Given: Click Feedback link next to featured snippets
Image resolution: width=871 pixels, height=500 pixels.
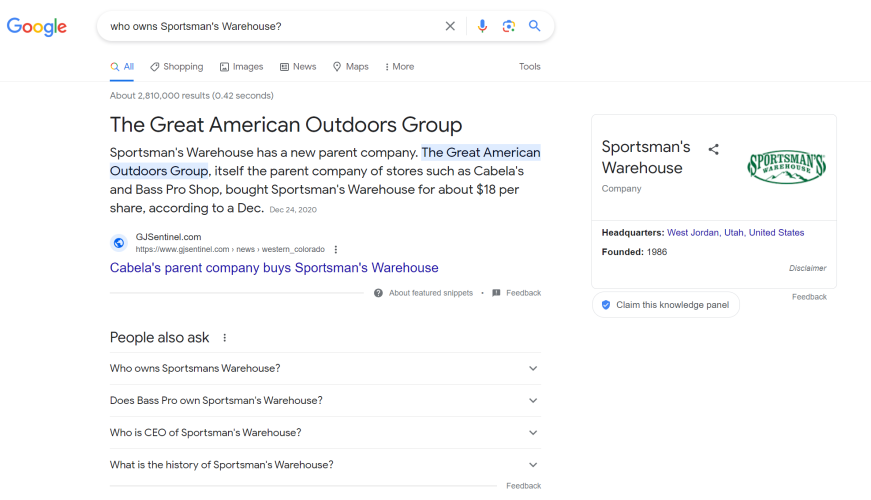Looking at the screenshot, I should pyautogui.click(x=523, y=293).
